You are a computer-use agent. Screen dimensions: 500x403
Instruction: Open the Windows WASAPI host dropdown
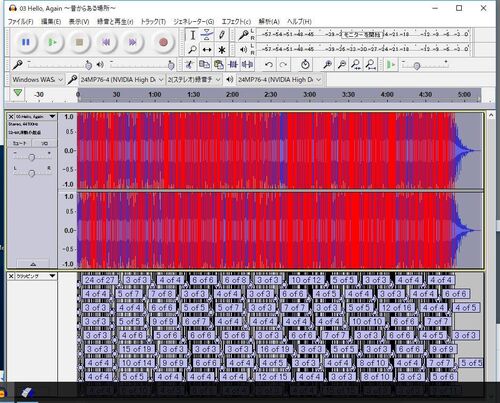[37, 80]
